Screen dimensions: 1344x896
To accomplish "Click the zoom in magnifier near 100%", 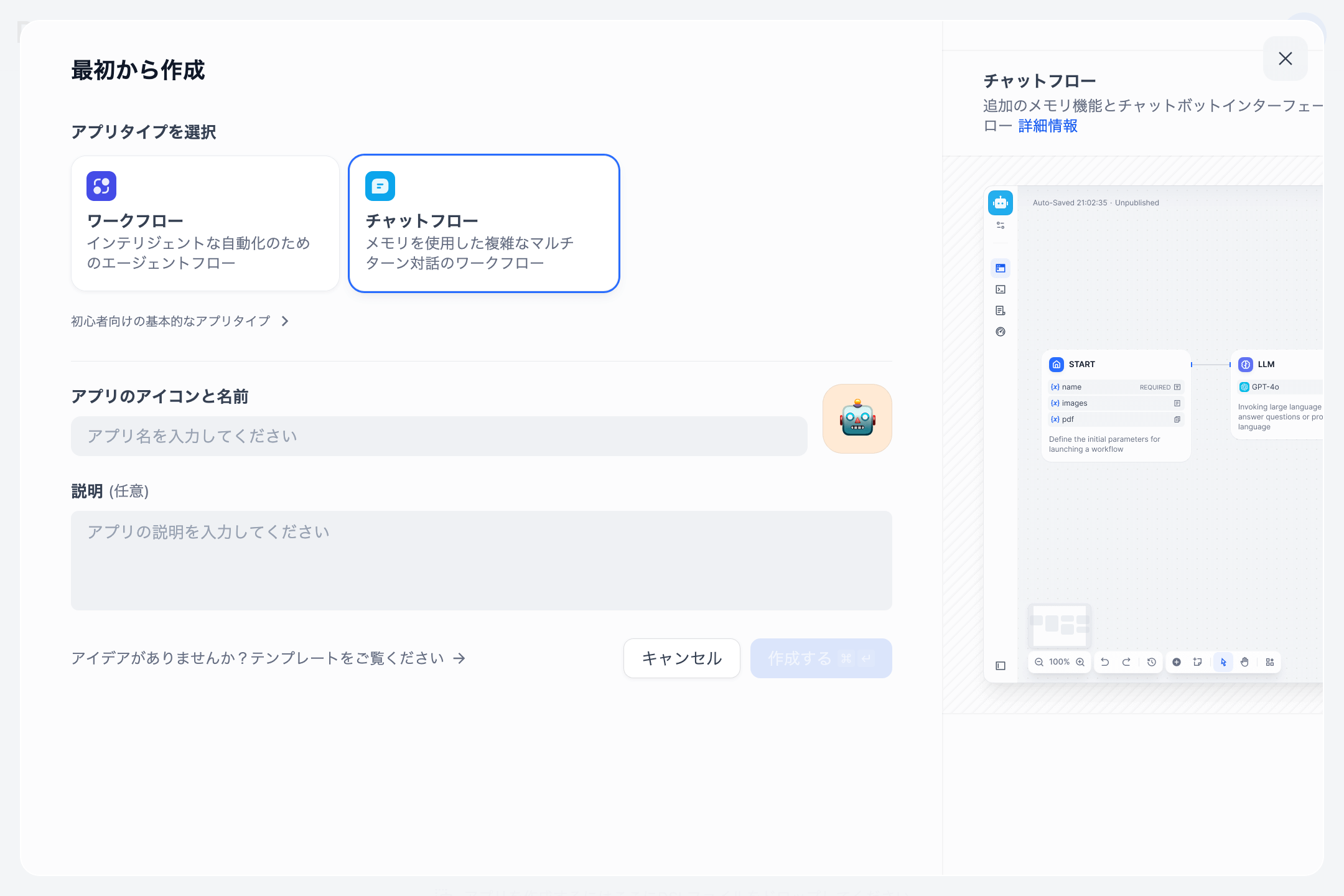I will [1080, 662].
